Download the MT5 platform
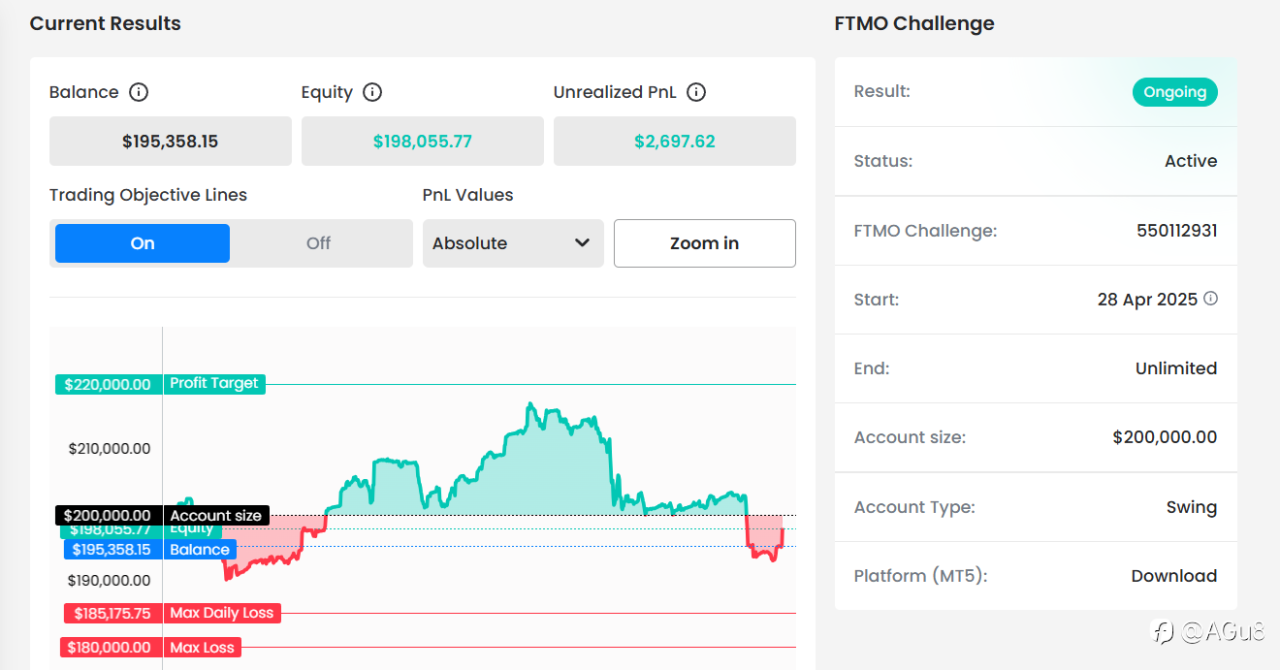 1174,576
